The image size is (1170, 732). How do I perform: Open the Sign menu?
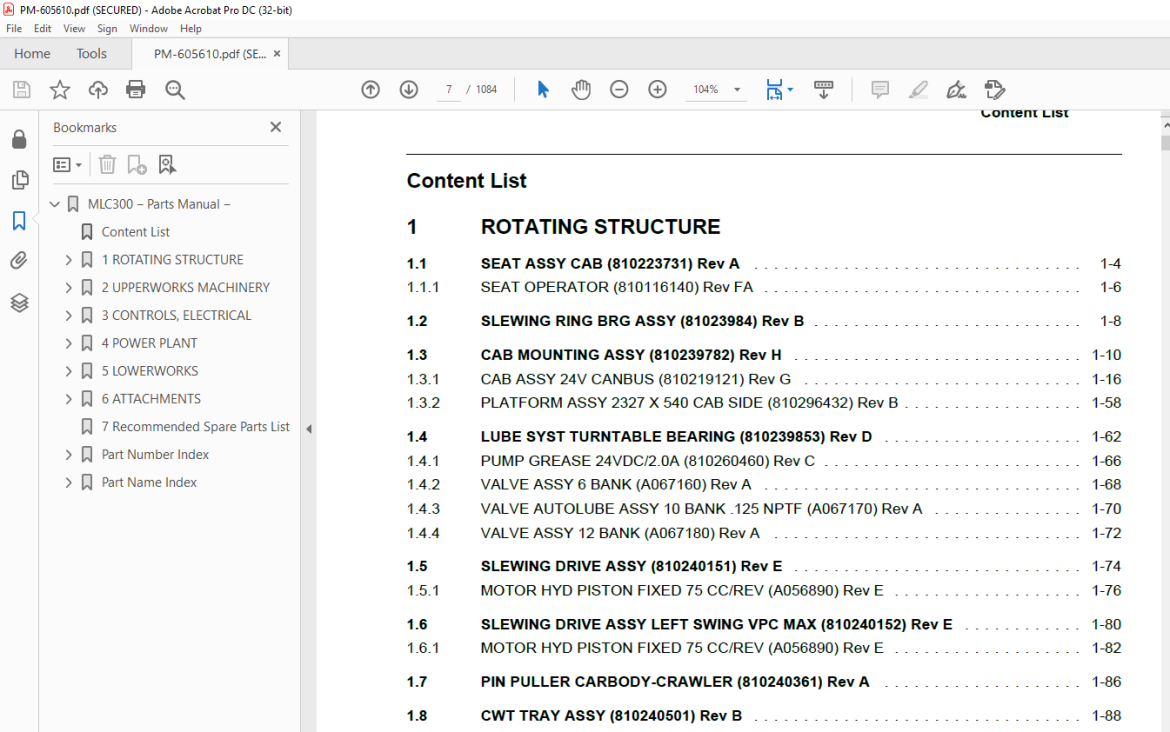coord(107,28)
